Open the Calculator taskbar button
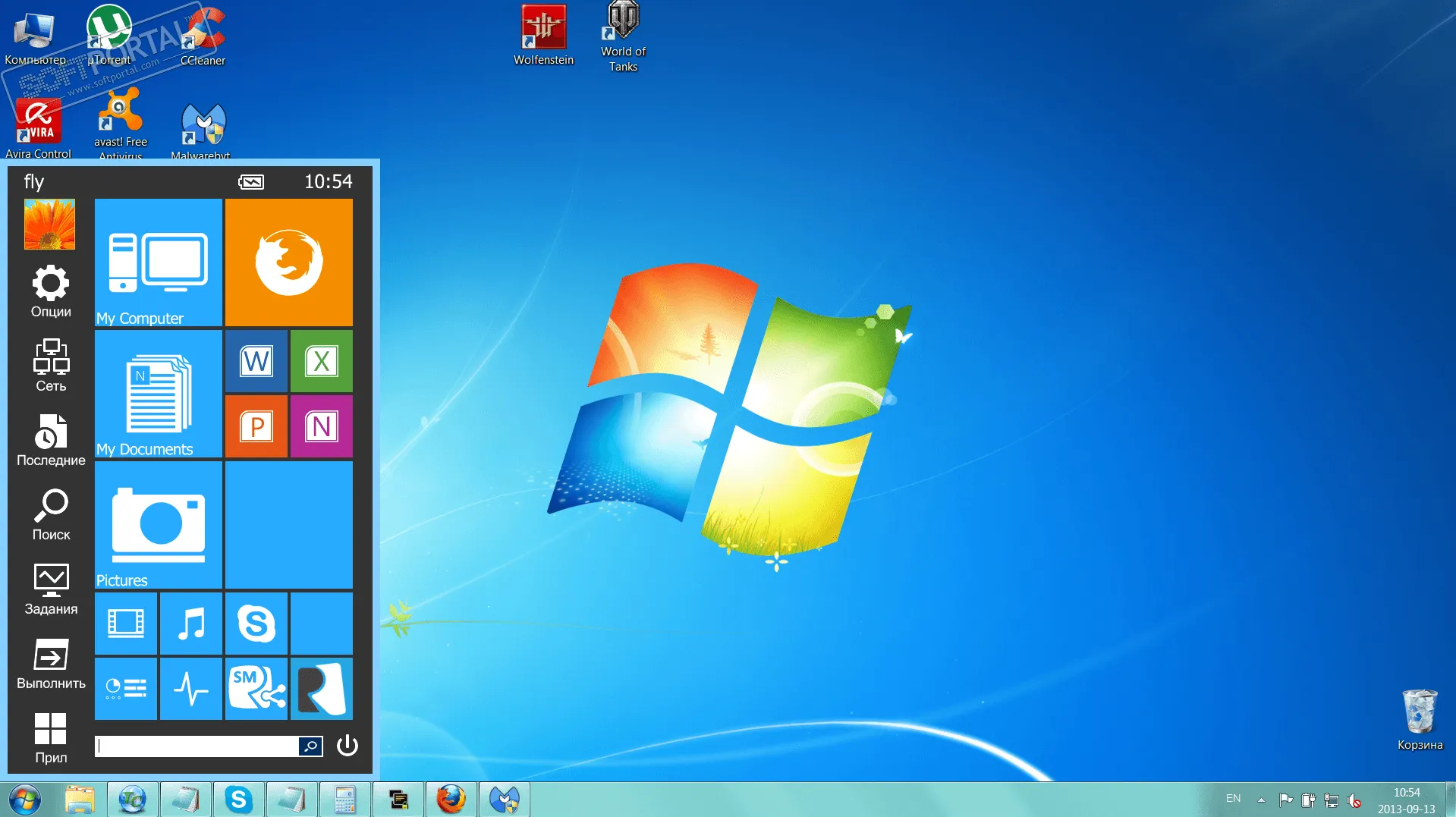This screenshot has height=817, width=1456. [345, 800]
